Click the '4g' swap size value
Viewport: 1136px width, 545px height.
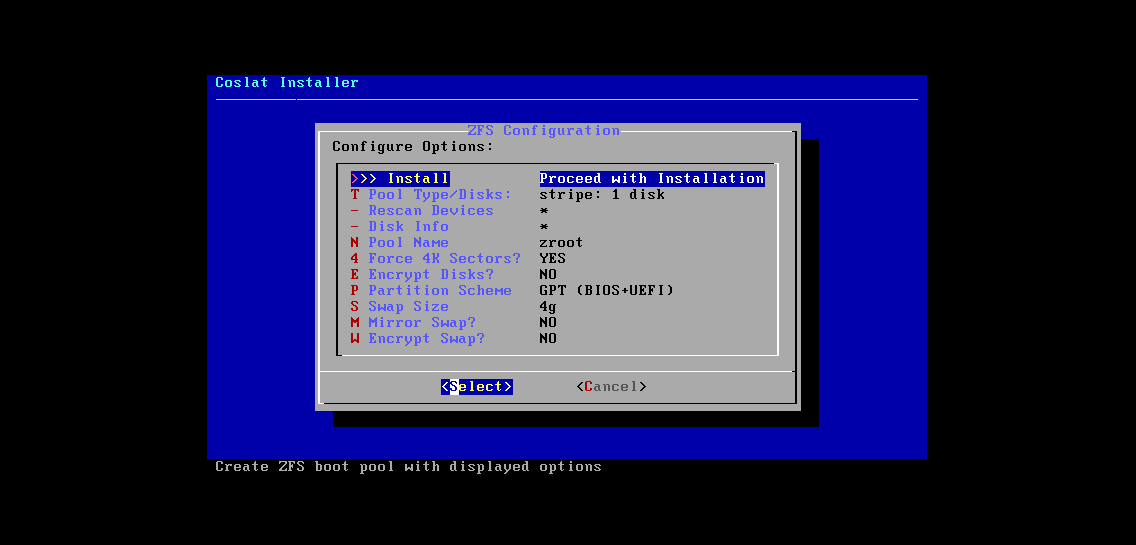(x=548, y=306)
